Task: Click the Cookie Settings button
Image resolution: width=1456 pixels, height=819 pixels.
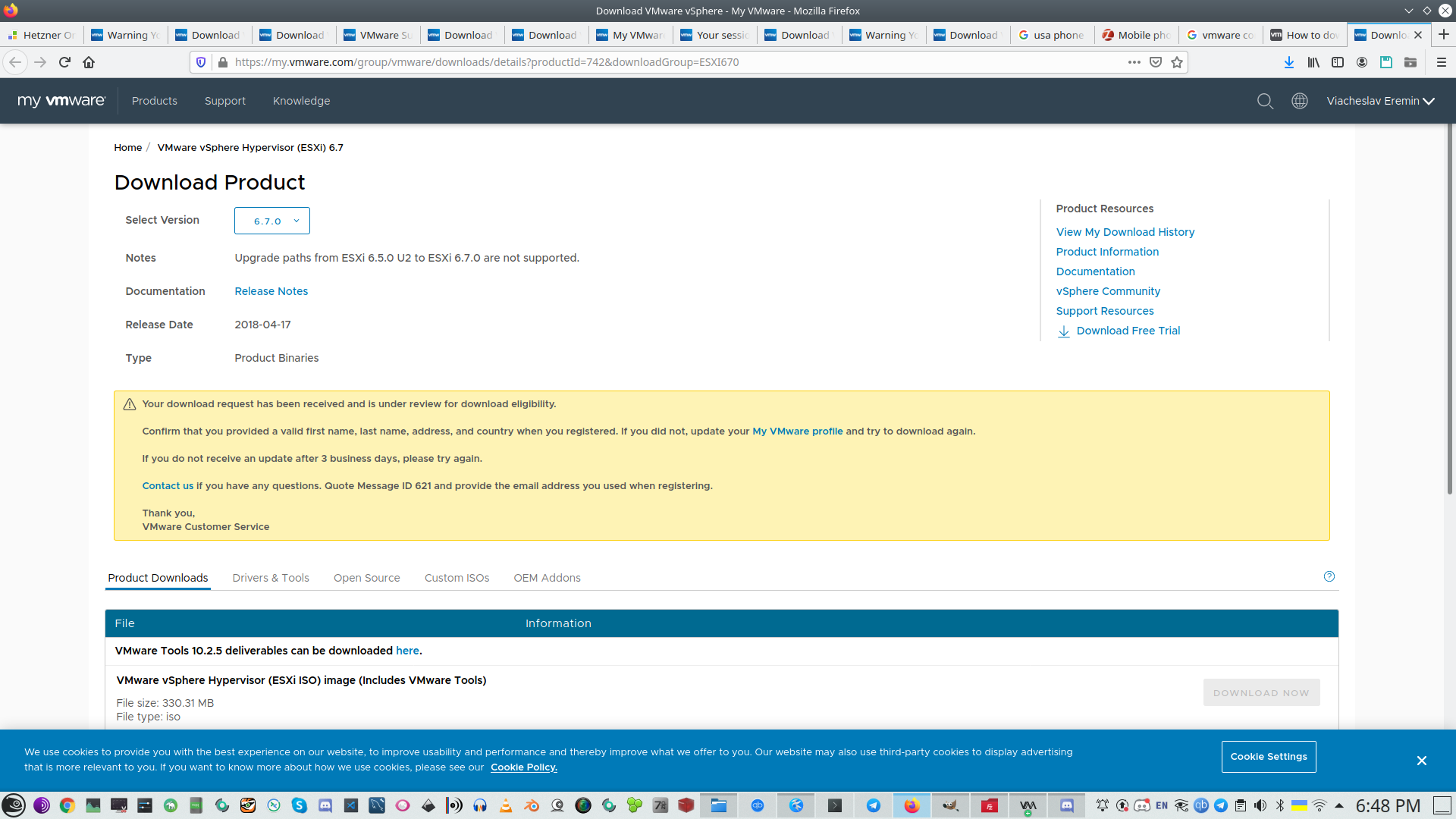Action: (x=1268, y=757)
